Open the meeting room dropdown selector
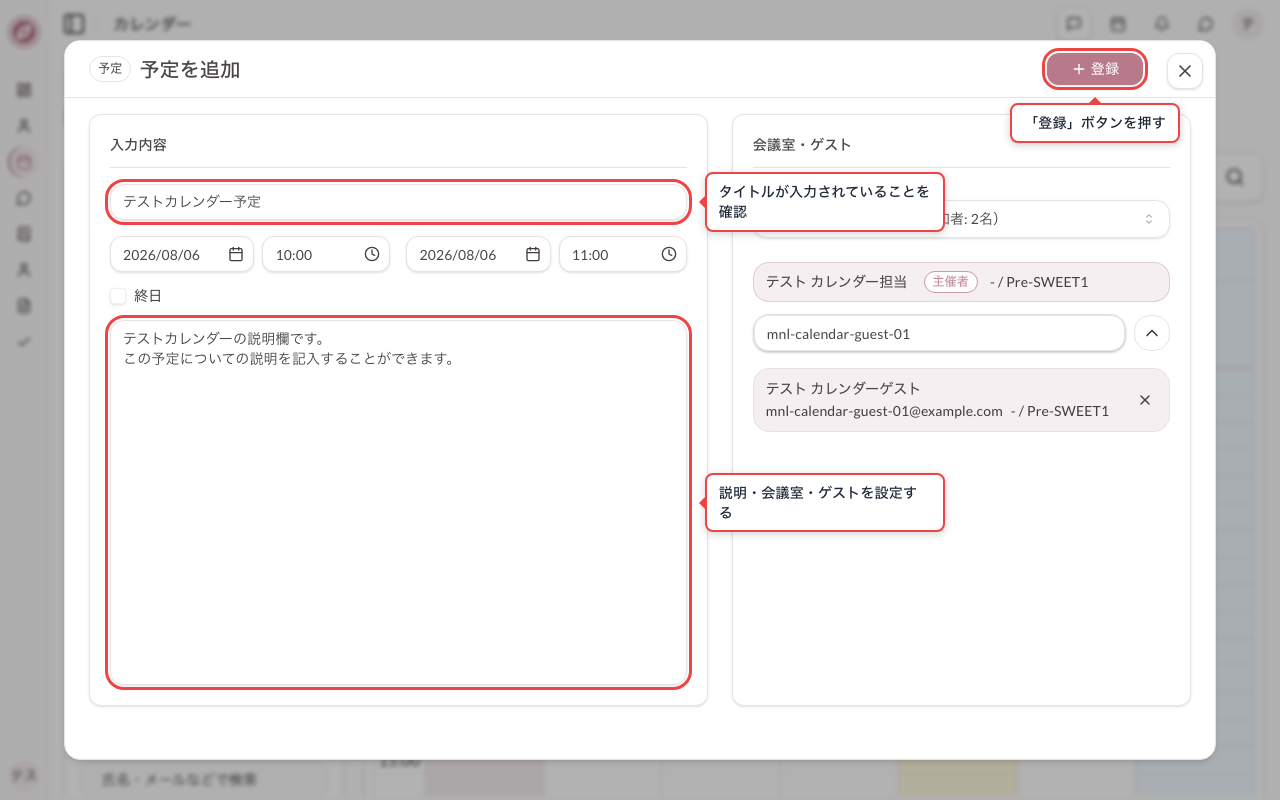Viewport: 1280px width, 800px height. [961, 219]
